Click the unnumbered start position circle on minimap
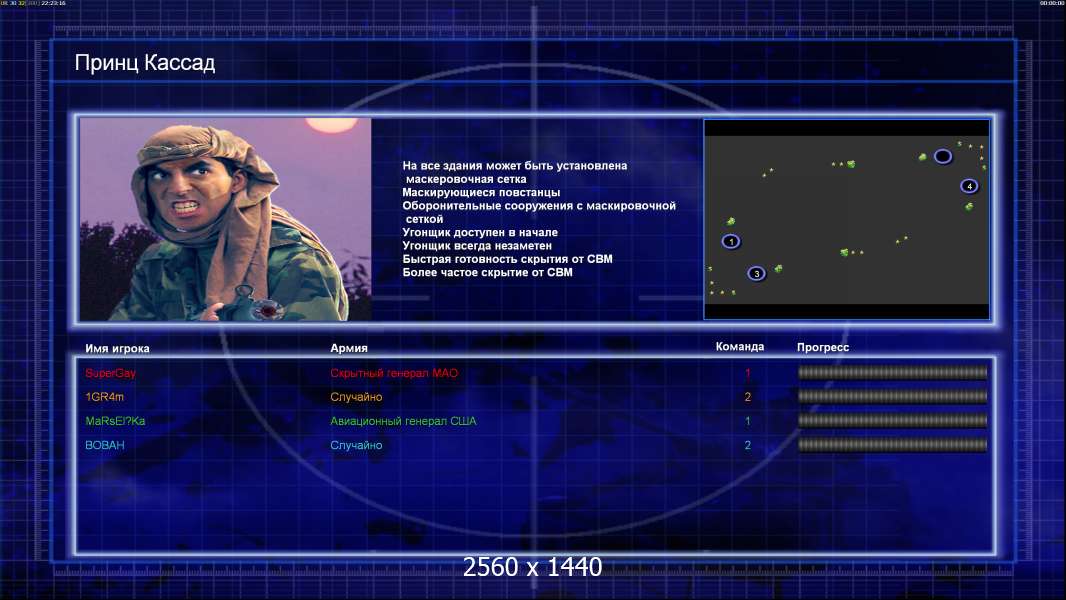This screenshot has width=1066, height=600. pos(942,156)
